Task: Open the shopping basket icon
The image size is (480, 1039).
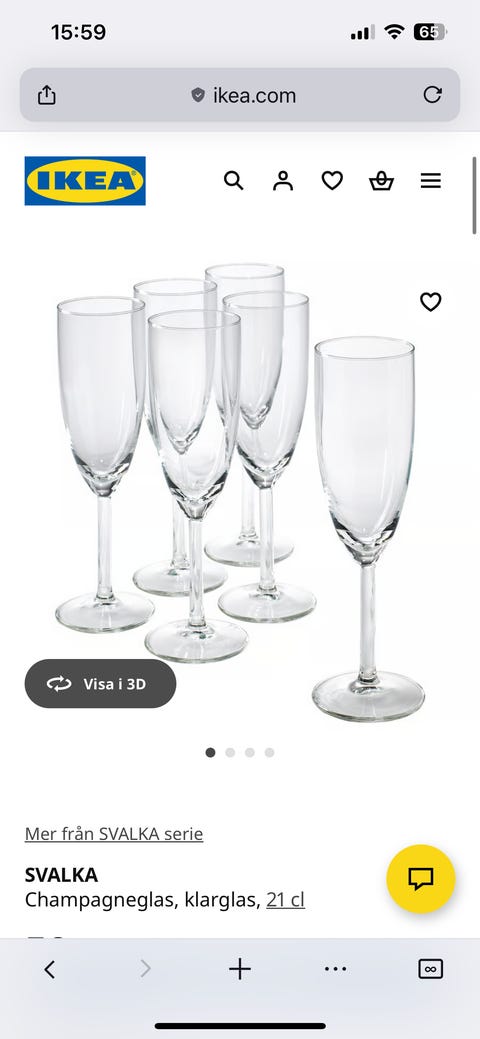Action: pos(381,180)
